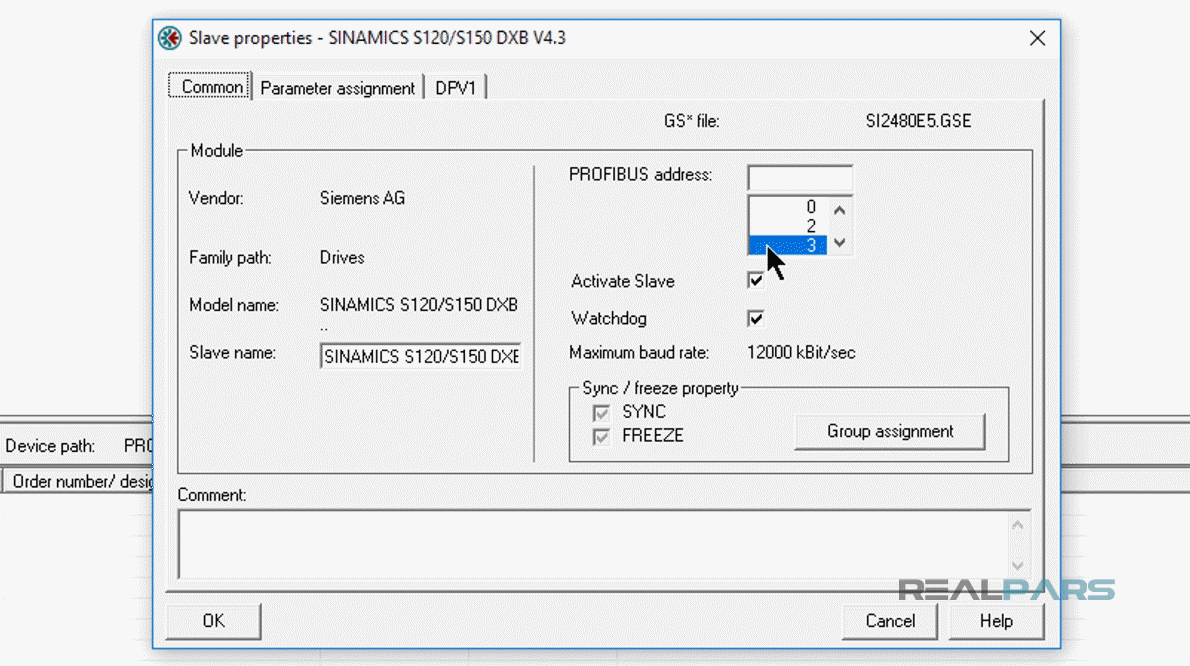The height and width of the screenshot is (666, 1190).
Task: Click the Comment box scroll down arrow
Action: point(1018,566)
